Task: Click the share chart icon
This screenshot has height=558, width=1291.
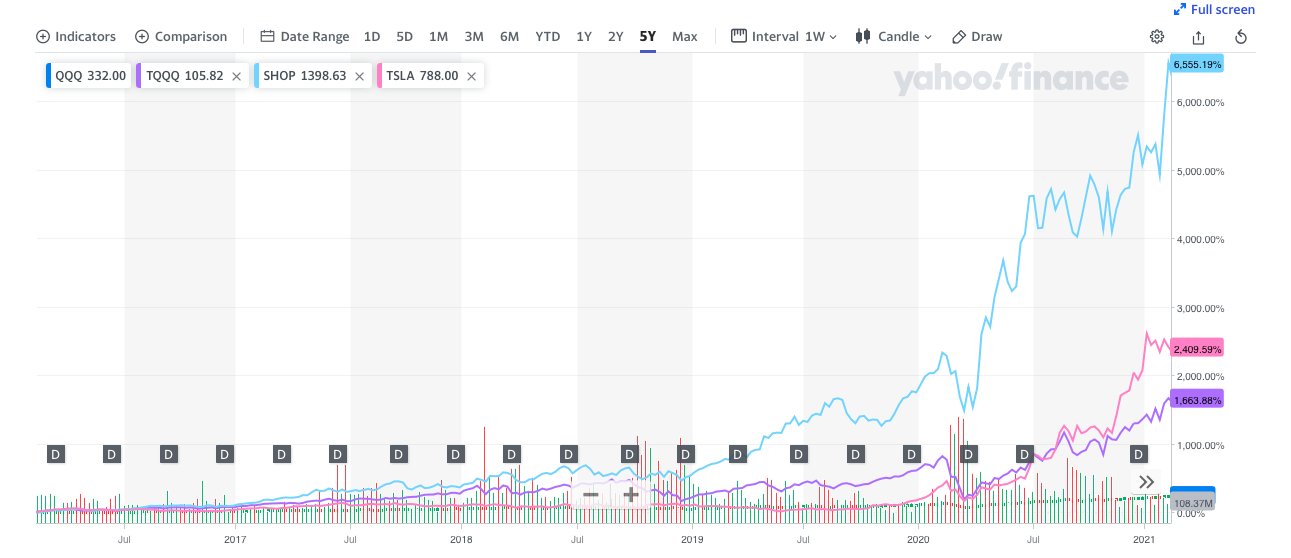Action: 1199,36
